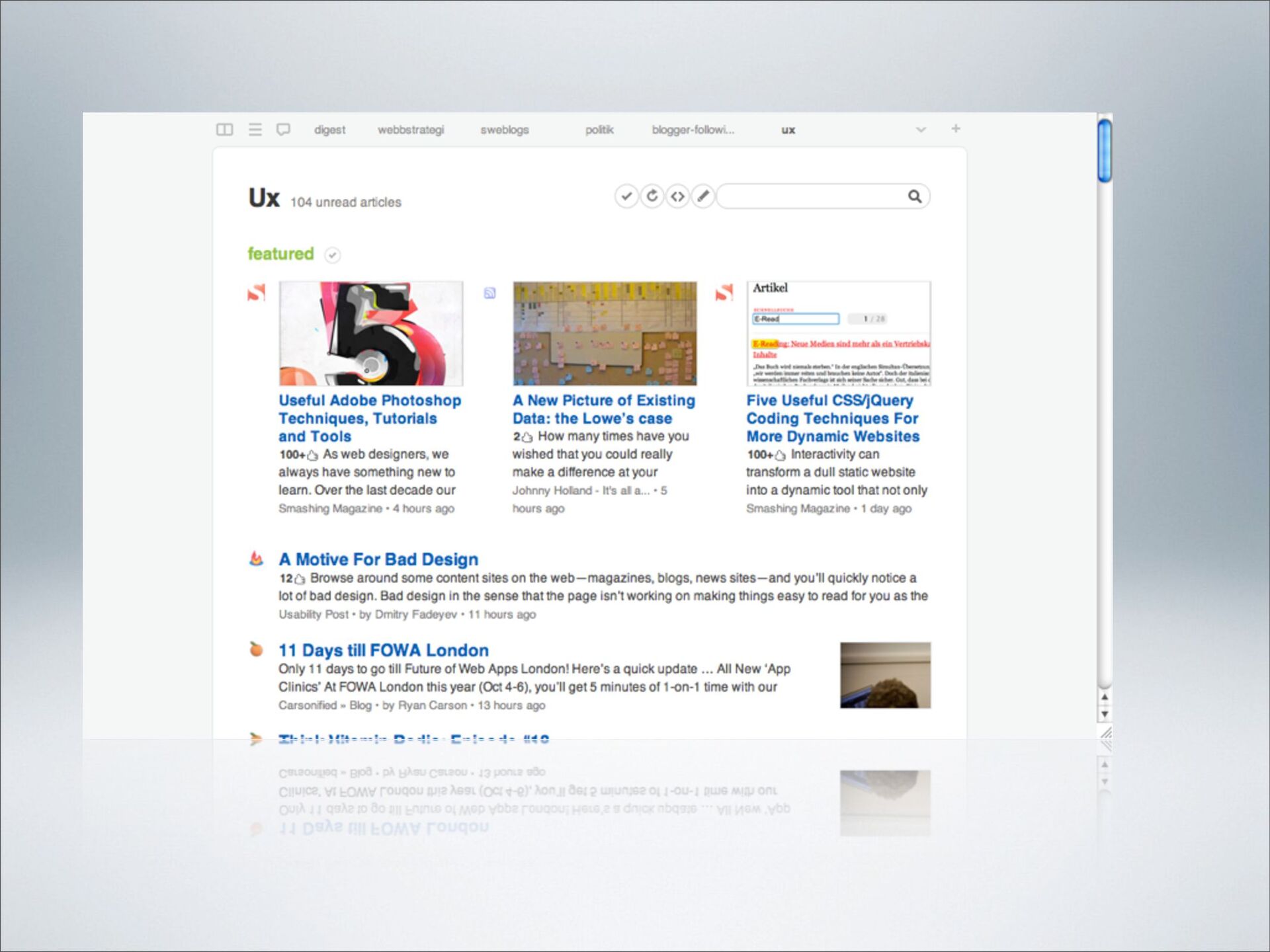Click the 12 likes count on Bad Design article
The height and width of the screenshot is (952, 1270).
point(292,578)
